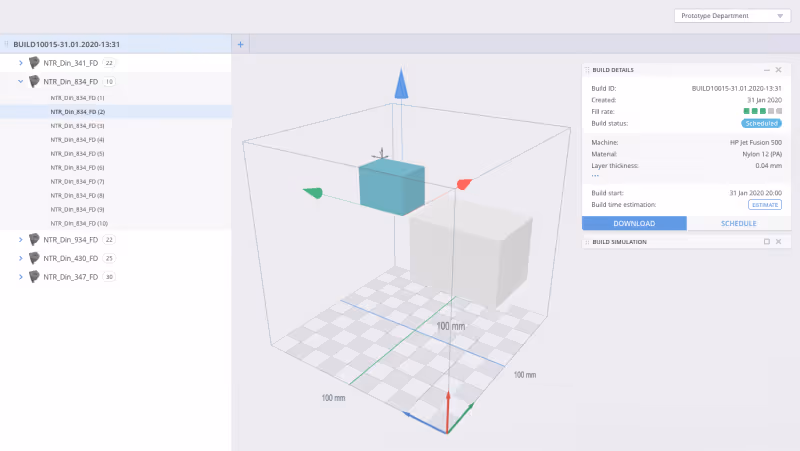Select the BUILD10015-31.01.2020-13:31 tab
800x451 pixels.
[x=115, y=44]
